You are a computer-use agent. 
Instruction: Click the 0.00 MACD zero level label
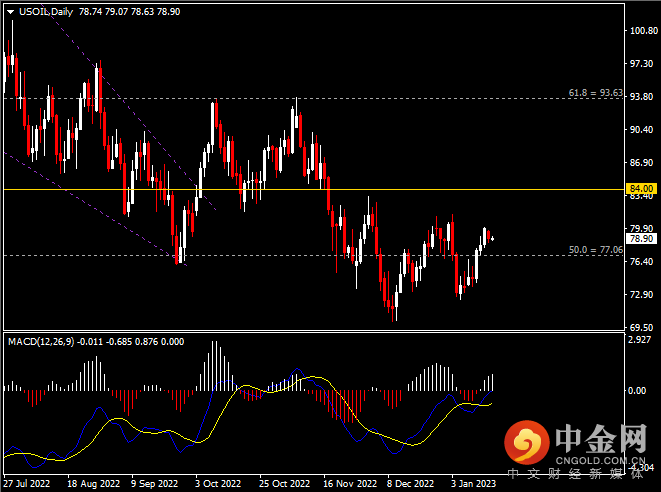coord(635,390)
